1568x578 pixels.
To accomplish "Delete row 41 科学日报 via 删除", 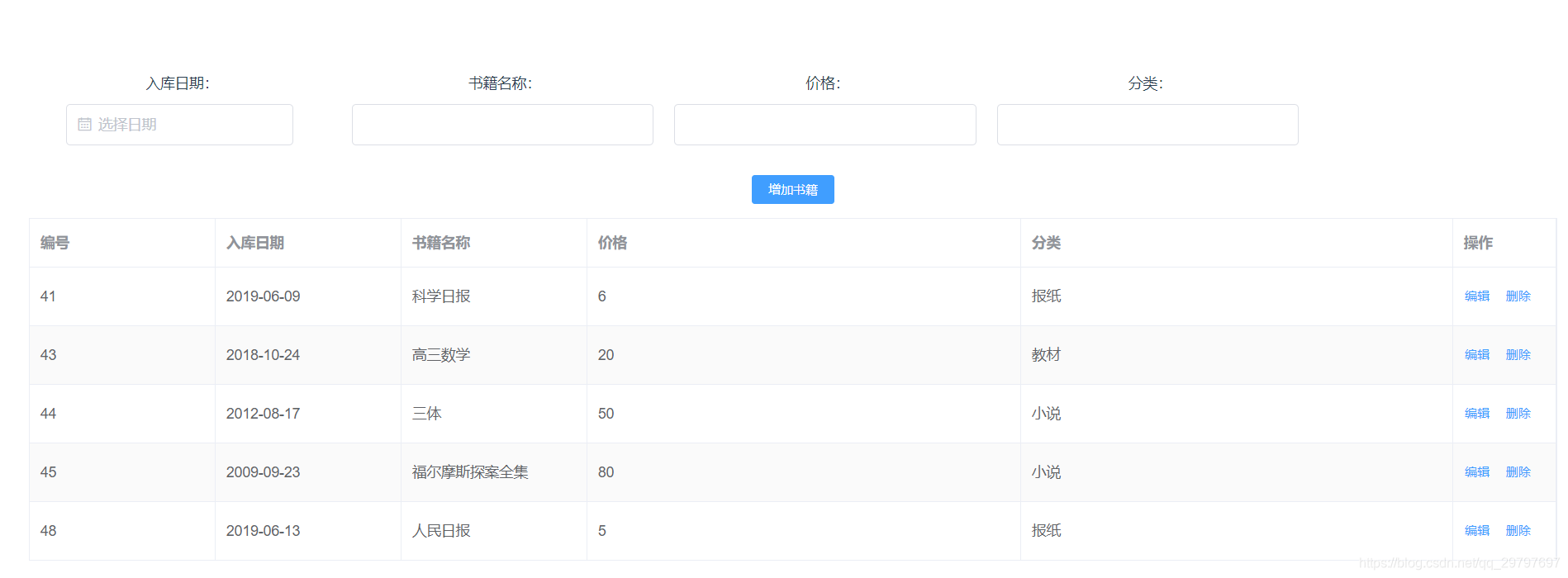I will click(1518, 296).
